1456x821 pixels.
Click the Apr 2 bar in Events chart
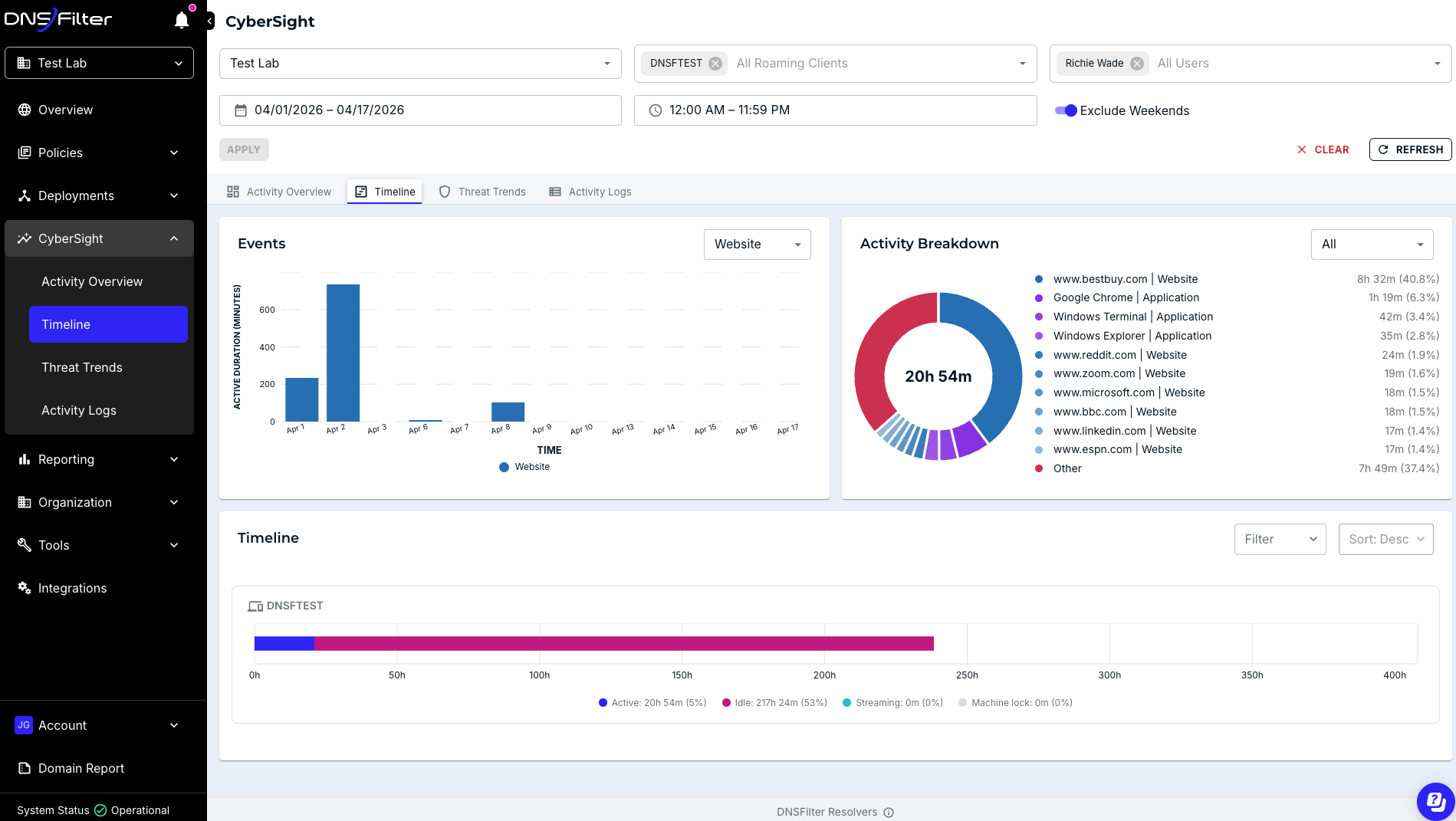343,353
